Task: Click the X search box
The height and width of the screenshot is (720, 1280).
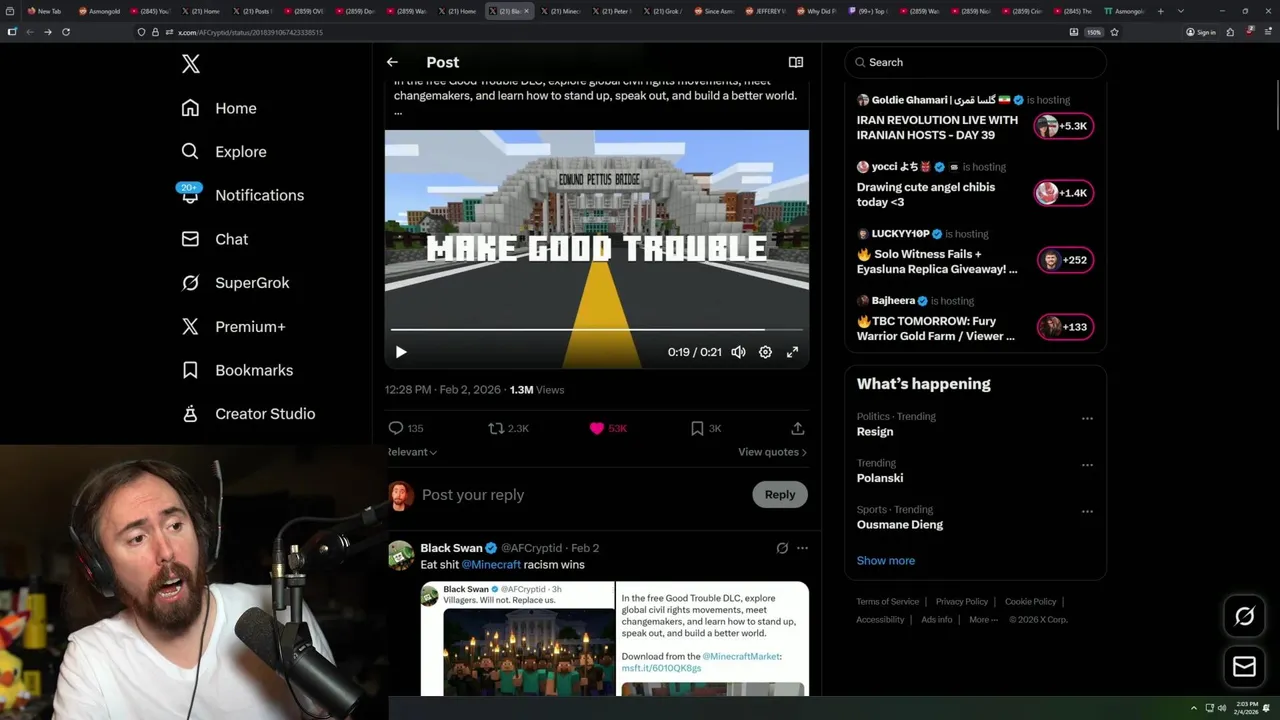Action: (x=975, y=62)
